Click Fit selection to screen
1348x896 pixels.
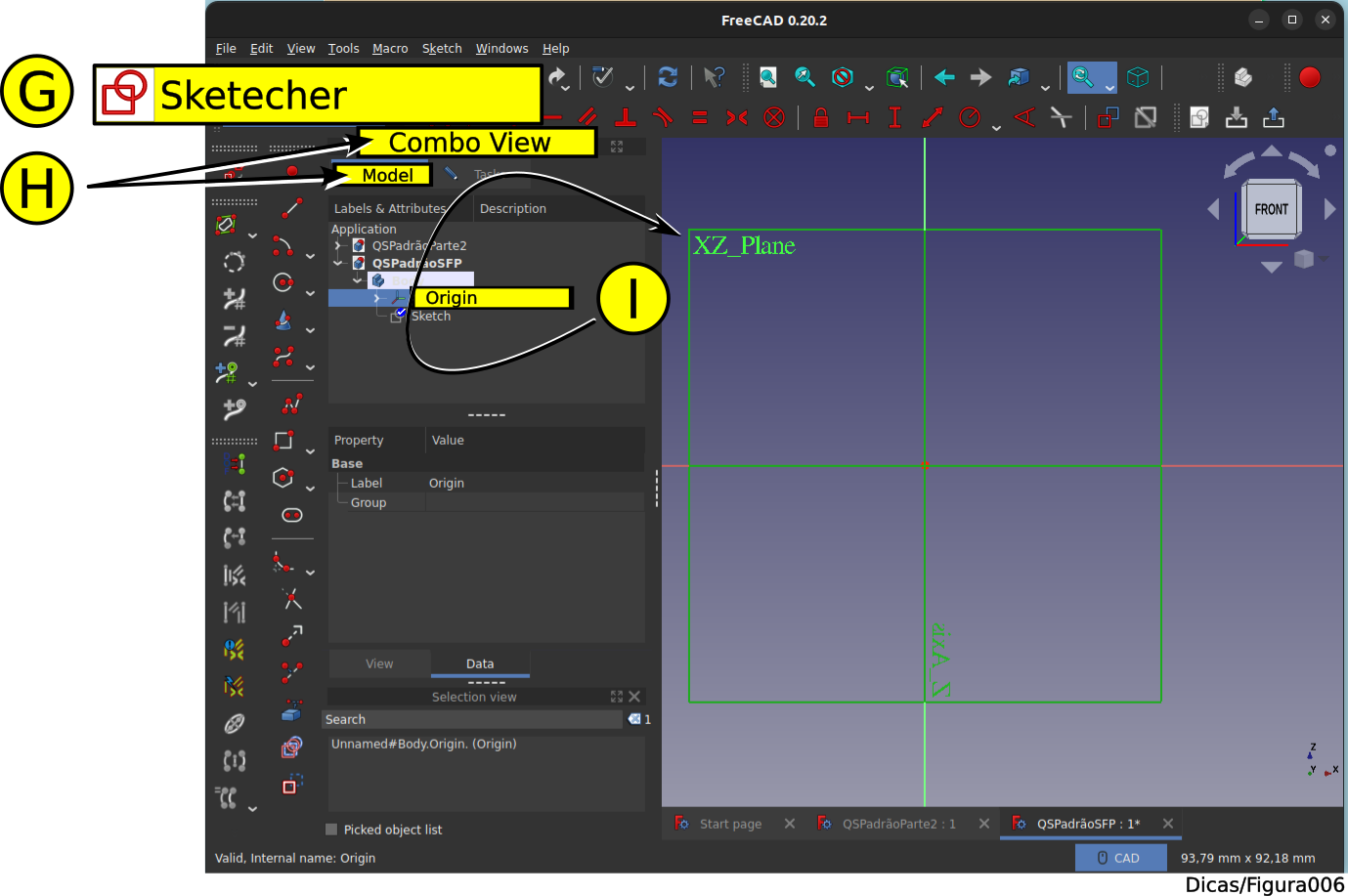click(x=804, y=77)
